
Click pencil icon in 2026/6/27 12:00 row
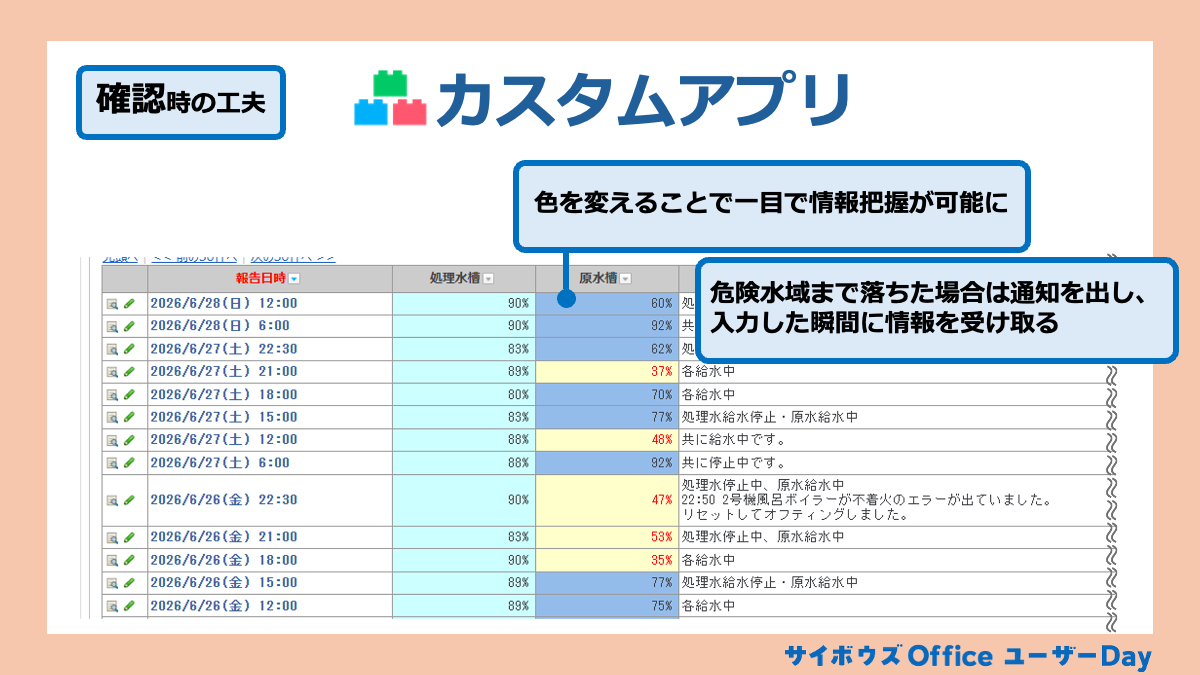(x=129, y=441)
